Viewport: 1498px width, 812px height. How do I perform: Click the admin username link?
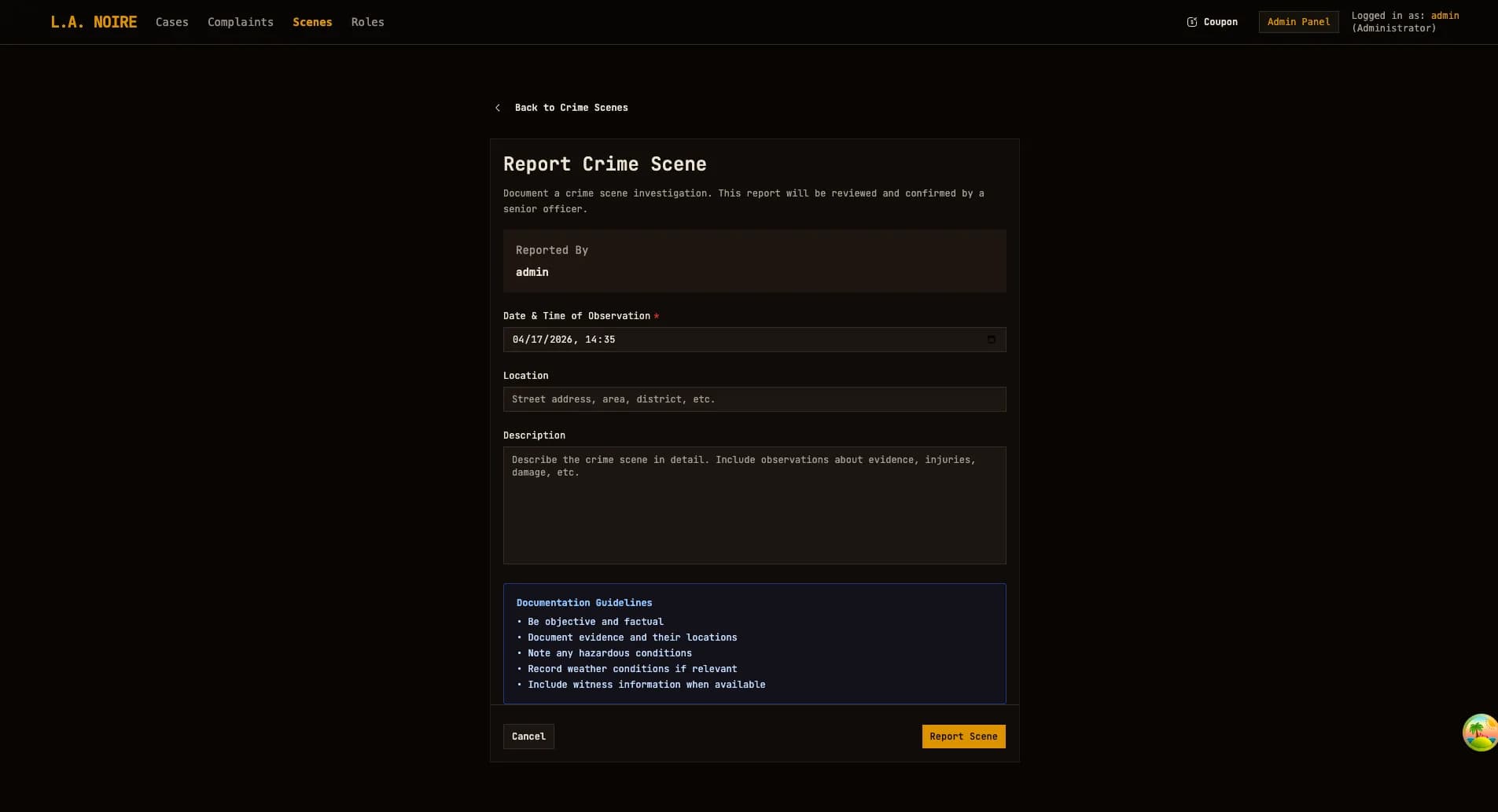[1445, 16]
